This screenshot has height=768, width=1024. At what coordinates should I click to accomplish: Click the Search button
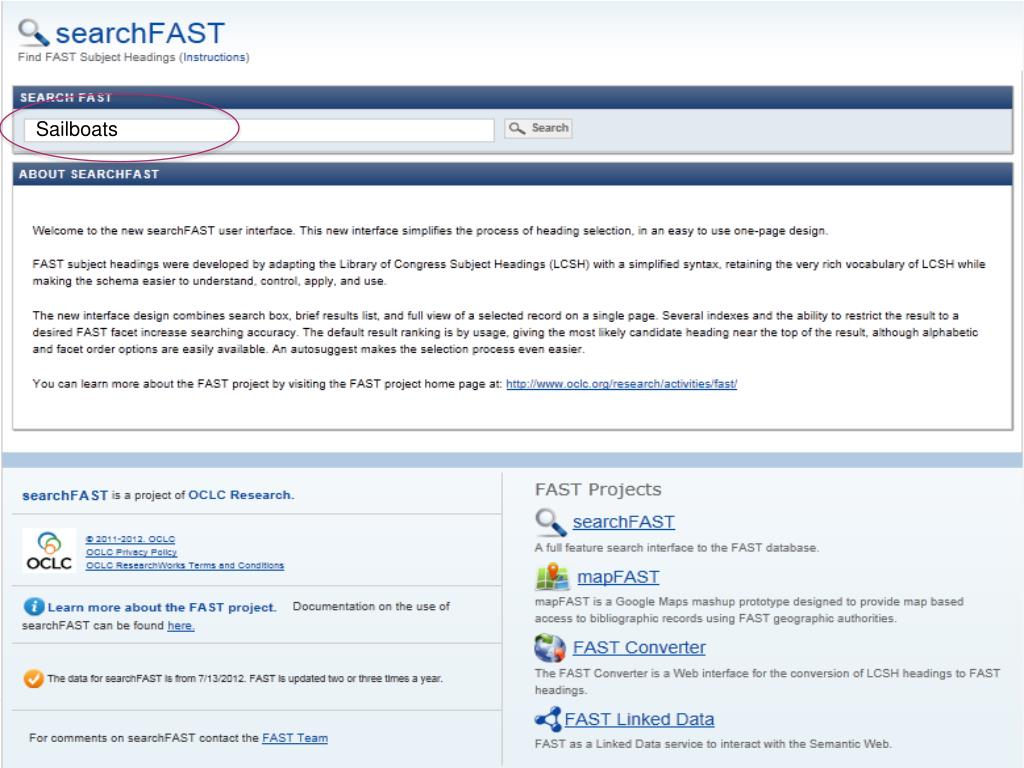(538, 128)
